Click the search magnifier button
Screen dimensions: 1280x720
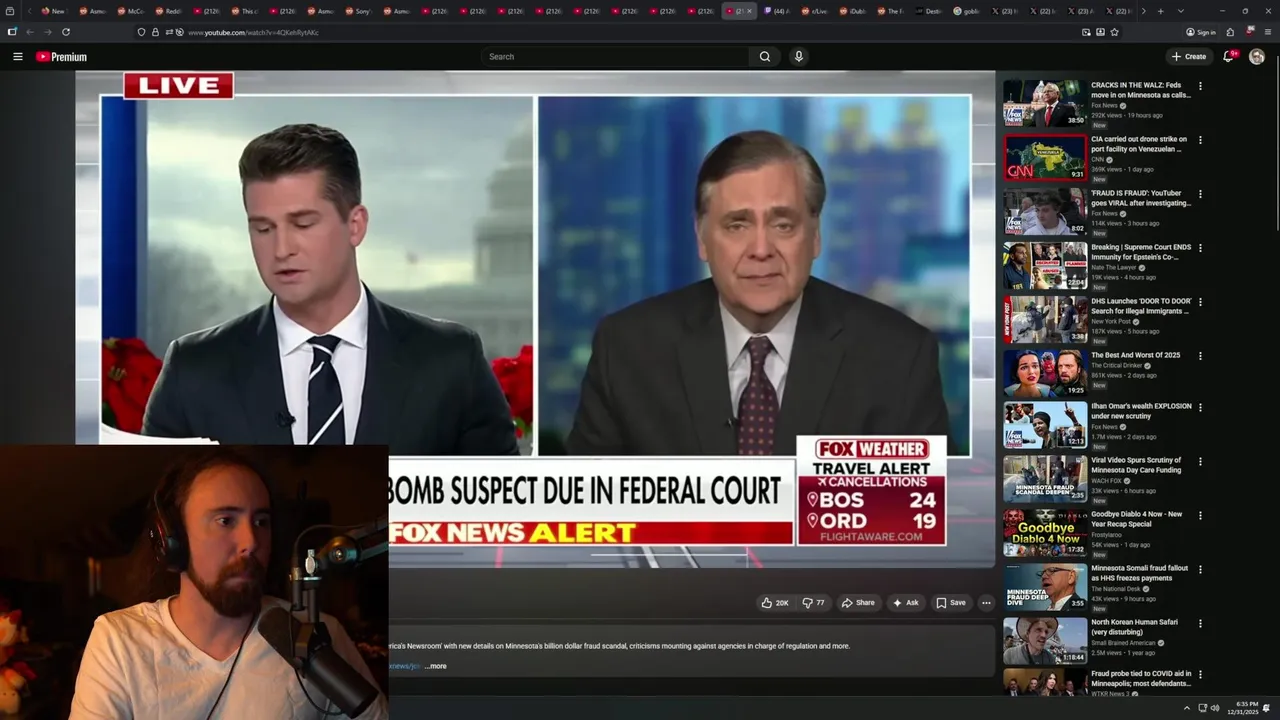(765, 57)
